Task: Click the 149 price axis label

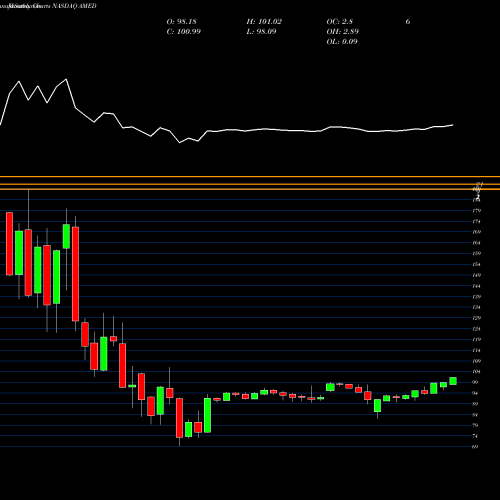Action: pos(477,275)
